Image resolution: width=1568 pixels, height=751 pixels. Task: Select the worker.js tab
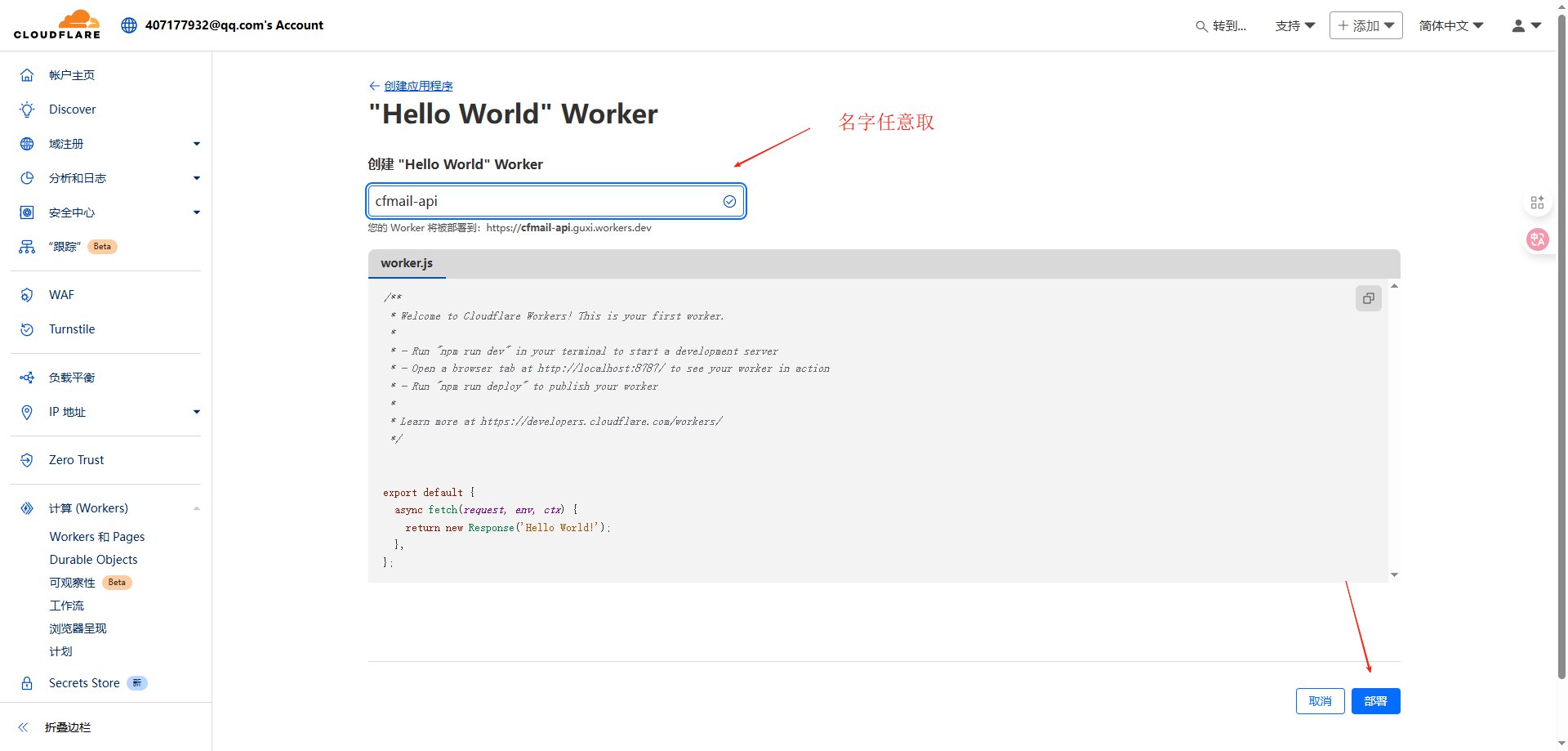click(x=407, y=263)
